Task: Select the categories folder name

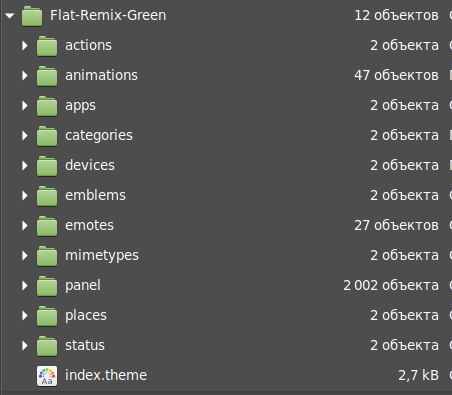Action: [99, 136]
